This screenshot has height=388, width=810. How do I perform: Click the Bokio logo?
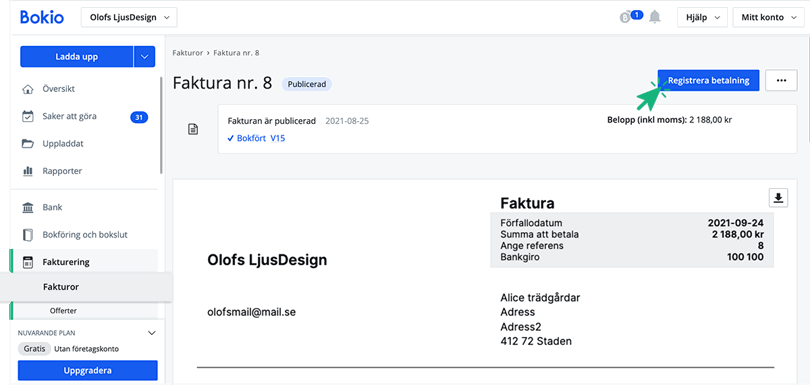pyautogui.click(x=42, y=17)
